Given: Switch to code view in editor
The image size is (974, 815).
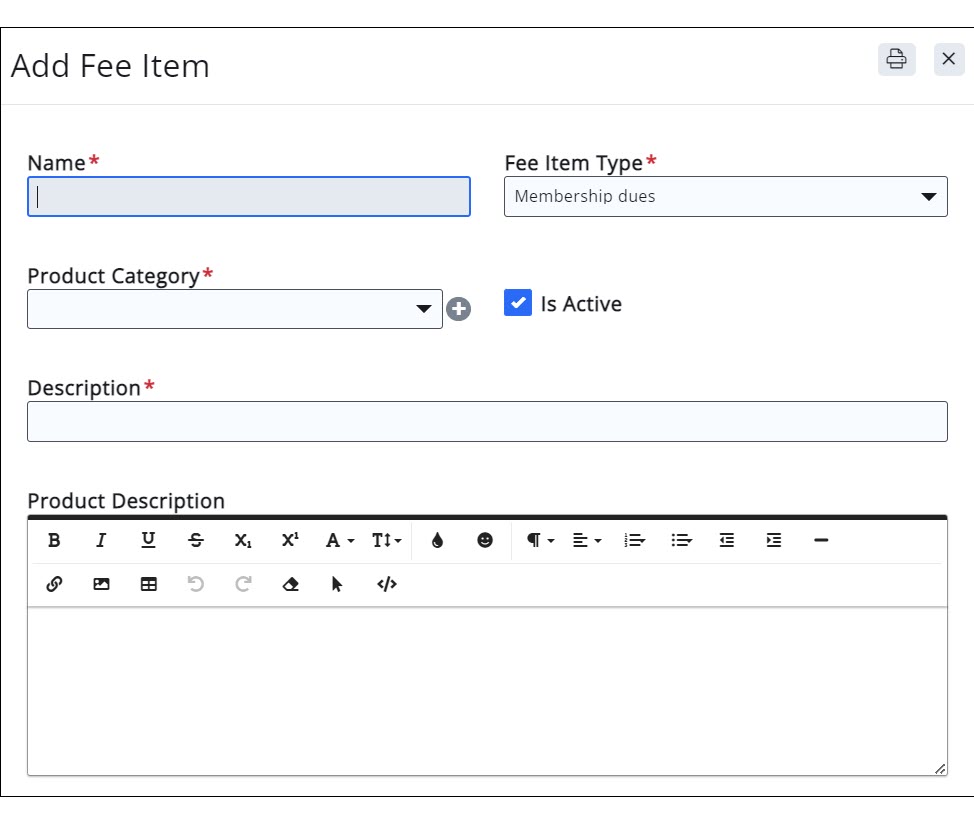Looking at the screenshot, I should pyautogui.click(x=387, y=584).
